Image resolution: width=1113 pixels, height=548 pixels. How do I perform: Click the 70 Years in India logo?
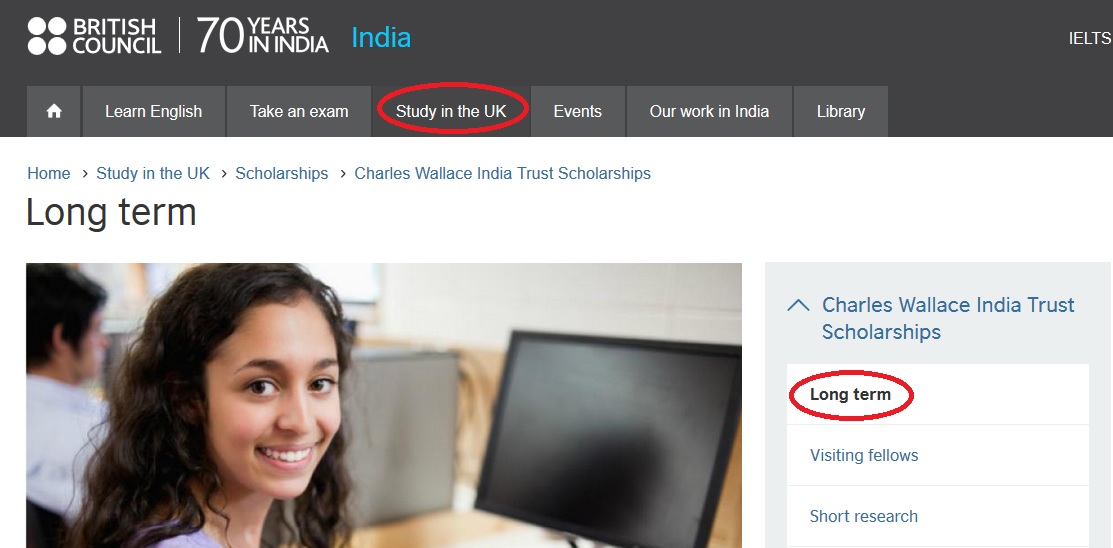click(263, 36)
